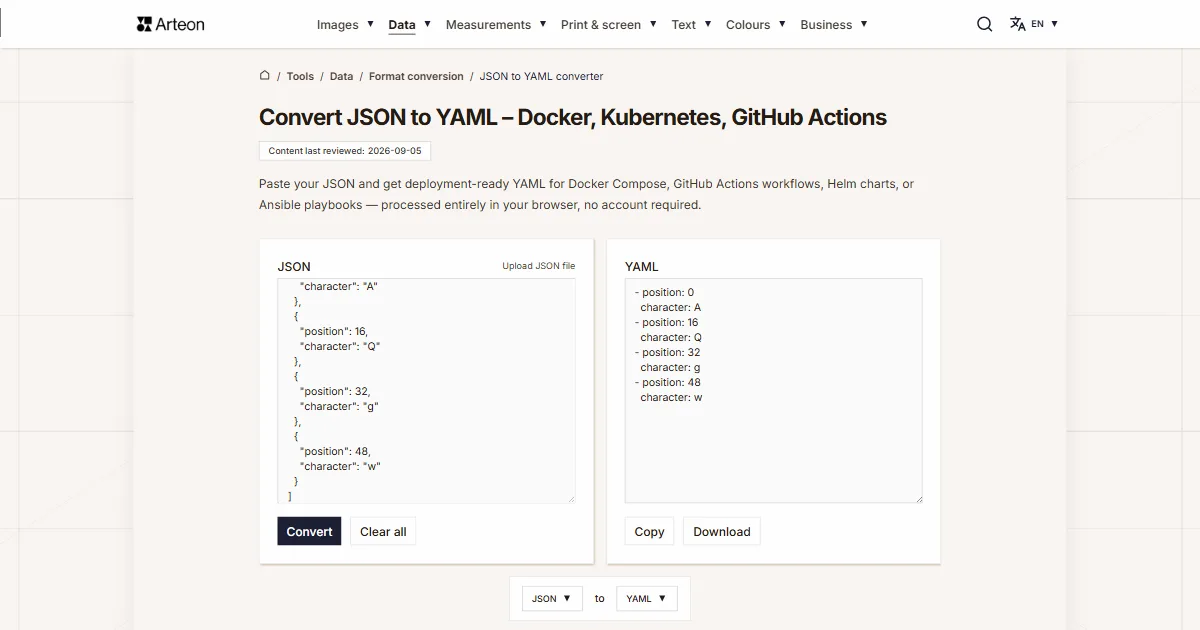Open the Data menu
This screenshot has height=630, width=1200.
pos(402,25)
